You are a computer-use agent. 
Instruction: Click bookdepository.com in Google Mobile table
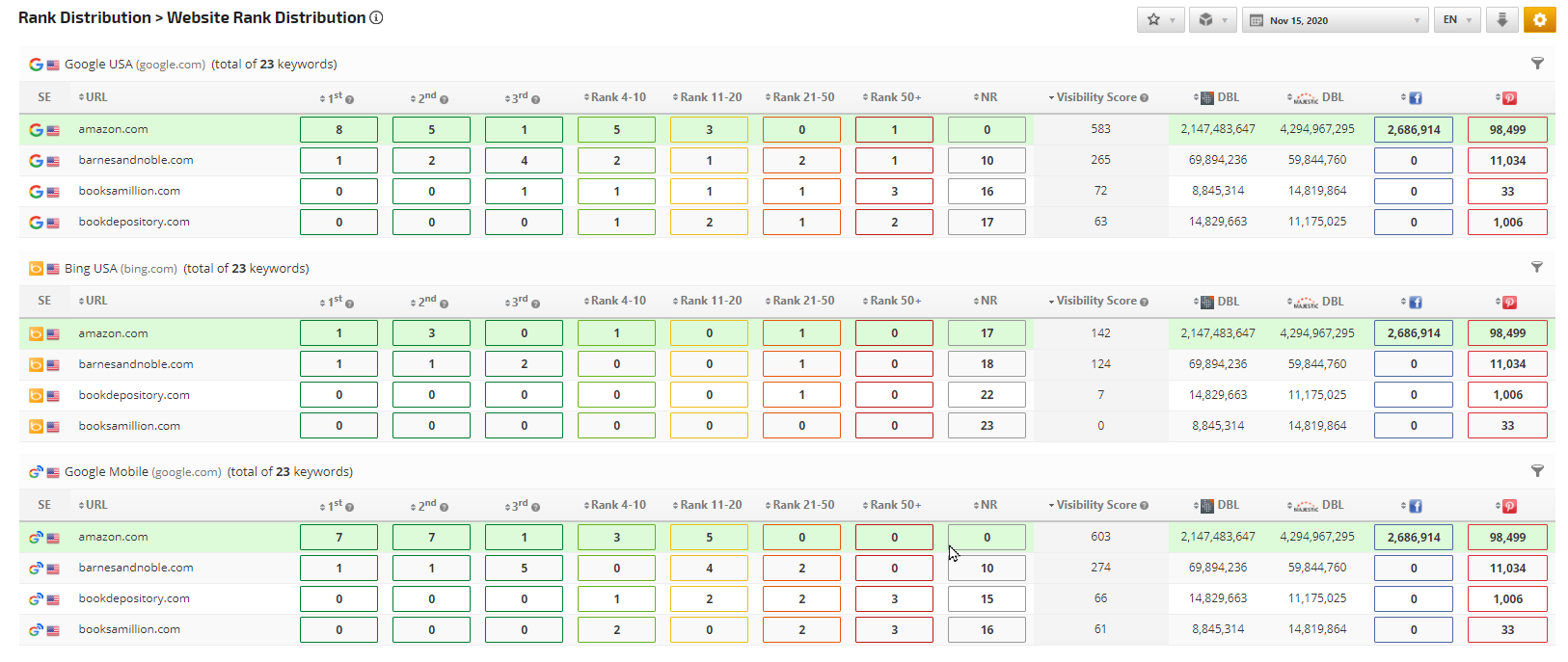[x=134, y=598]
